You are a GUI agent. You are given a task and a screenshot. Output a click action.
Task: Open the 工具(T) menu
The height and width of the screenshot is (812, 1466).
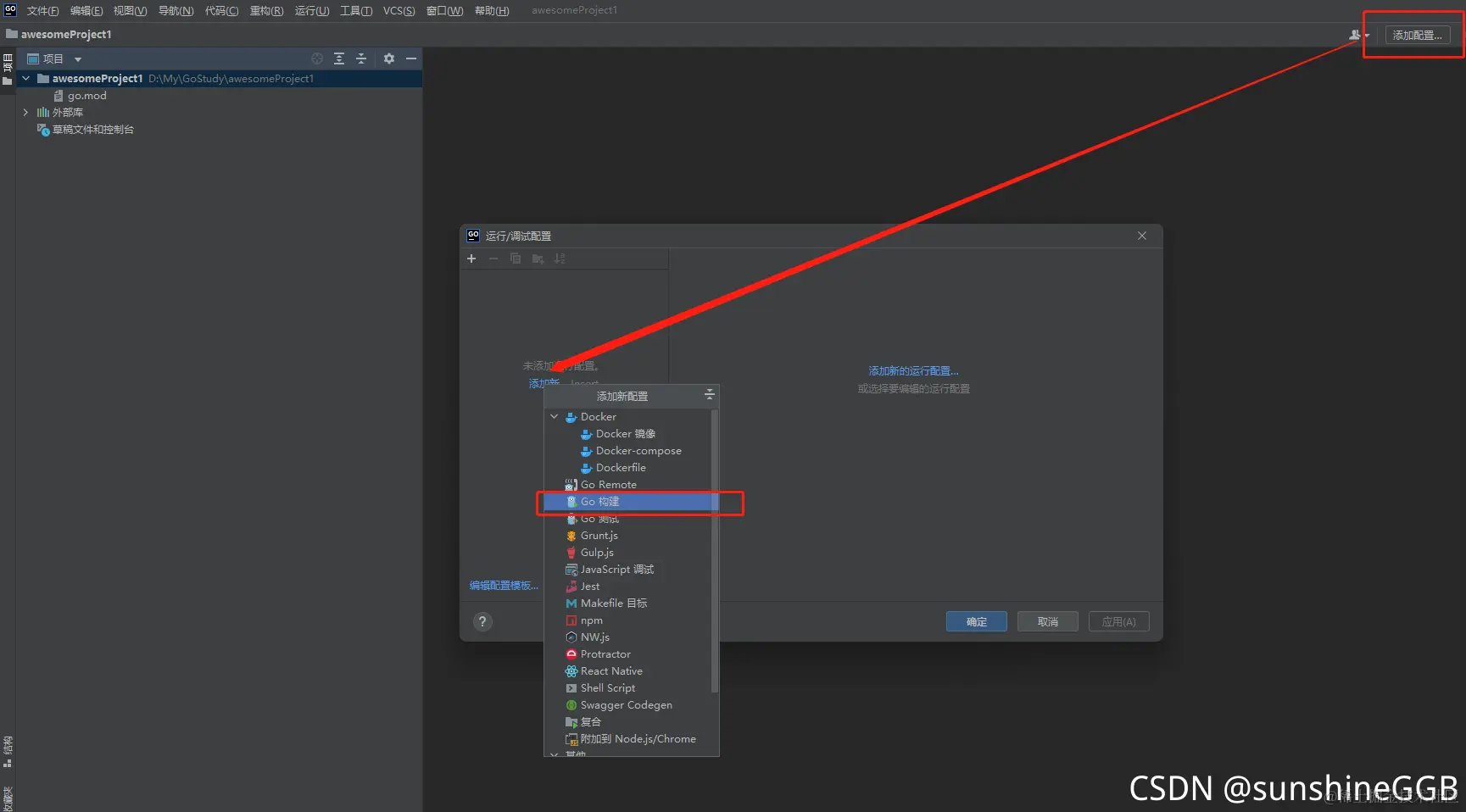click(x=356, y=11)
